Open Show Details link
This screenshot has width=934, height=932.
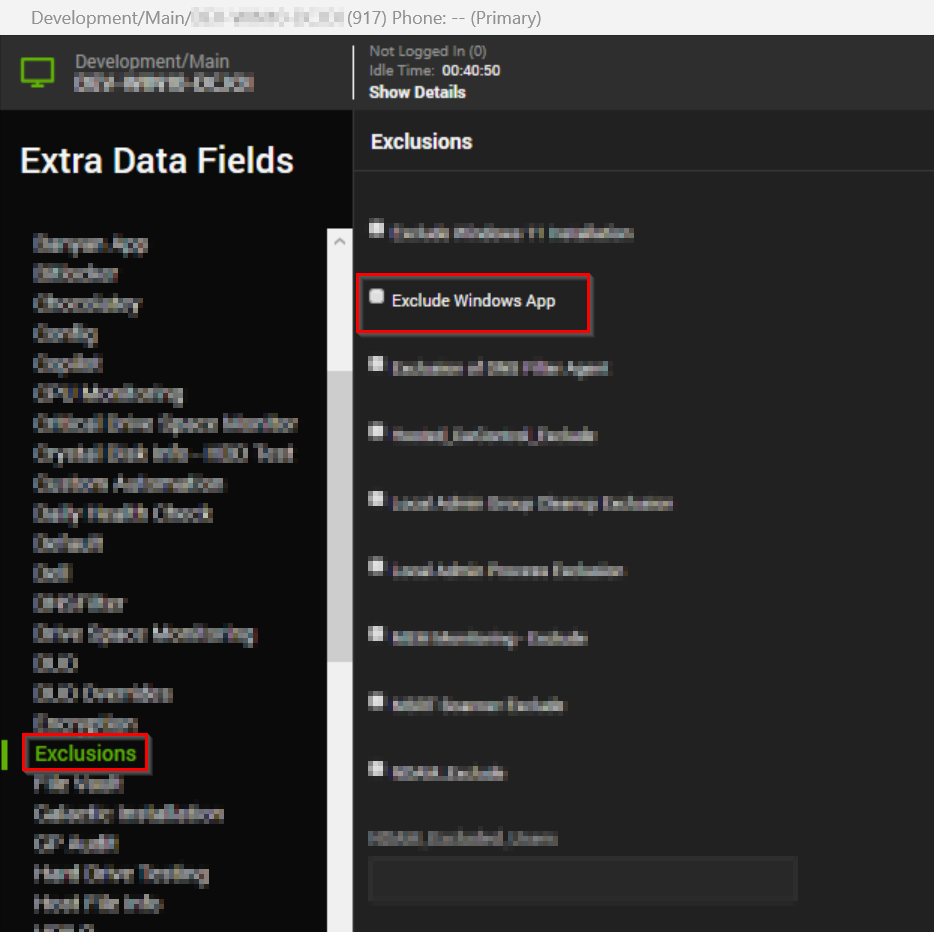417,92
